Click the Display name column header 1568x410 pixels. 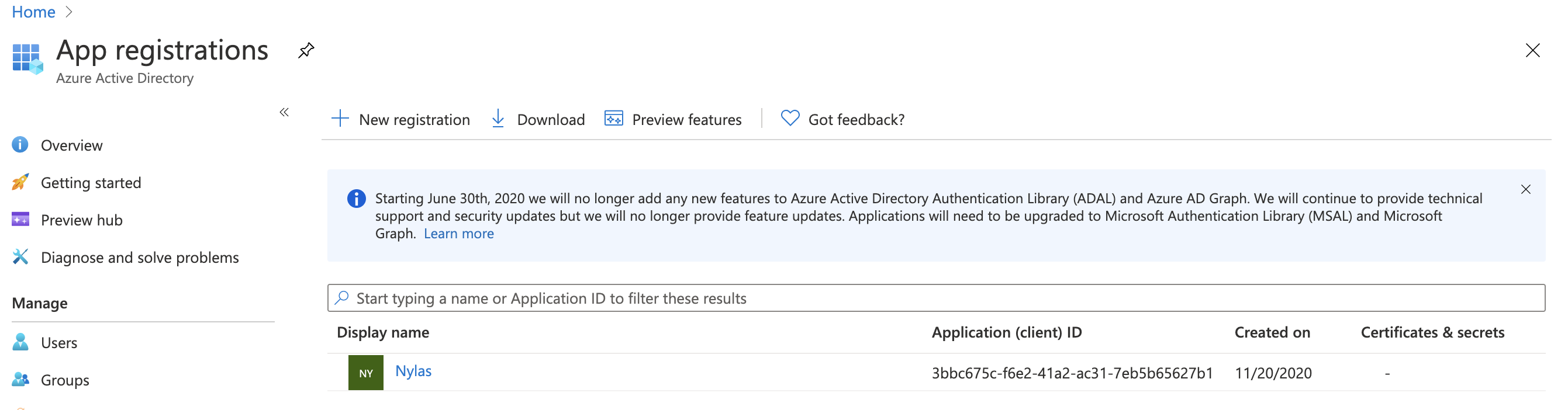coord(383,333)
